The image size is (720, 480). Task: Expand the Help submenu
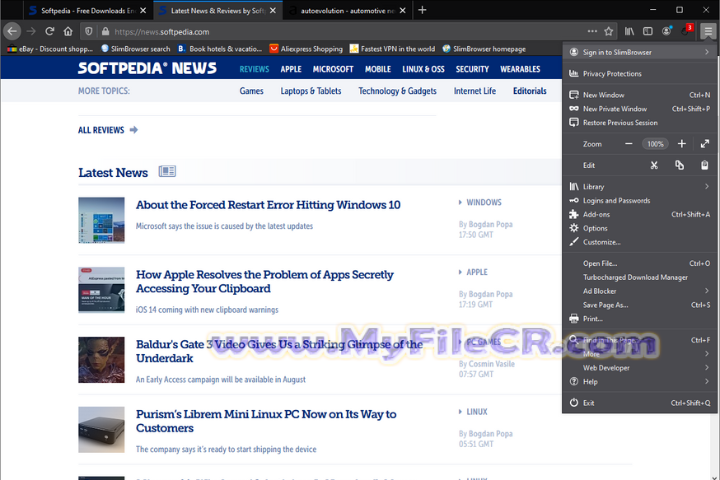click(640, 382)
